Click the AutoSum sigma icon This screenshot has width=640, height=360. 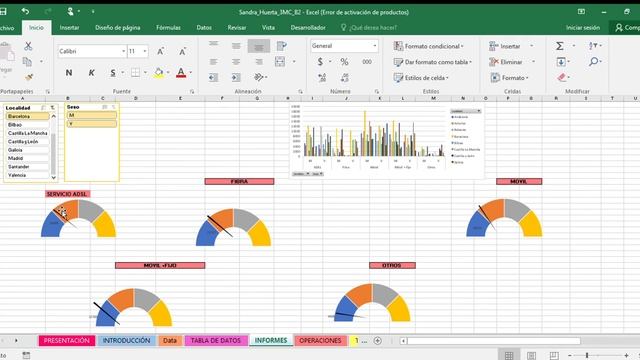(560, 46)
